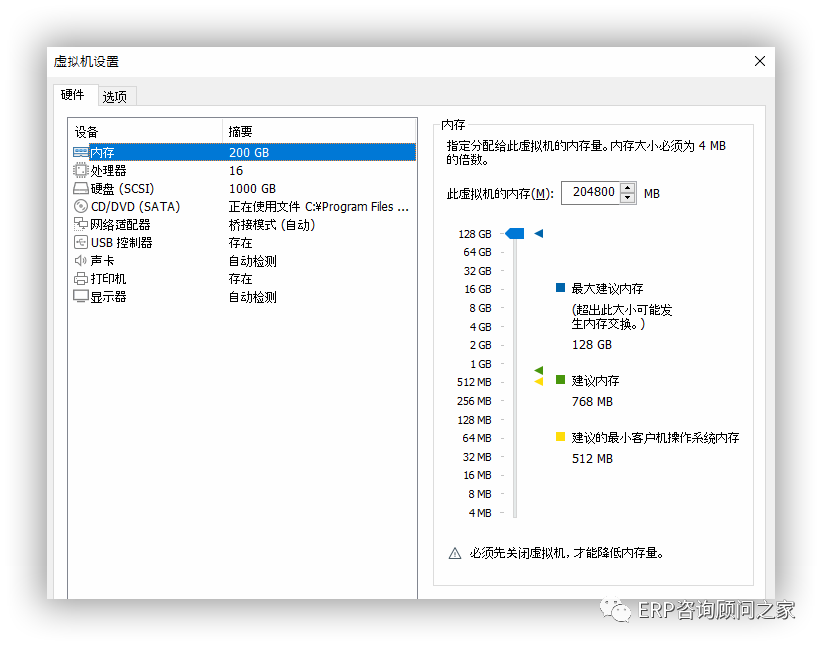Image resolution: width=822 pixels, height=646 pixels.
Task: Click the warning triangle icon near the bottom
Action: [x=455, y=553]
